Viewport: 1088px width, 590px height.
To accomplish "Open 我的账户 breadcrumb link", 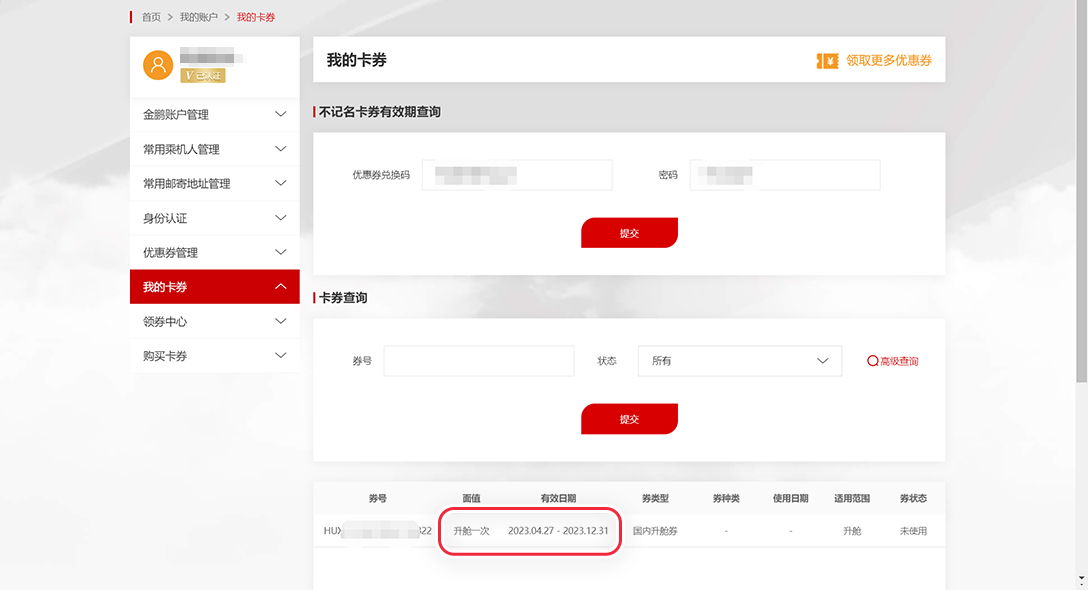I will click(198, 18).
